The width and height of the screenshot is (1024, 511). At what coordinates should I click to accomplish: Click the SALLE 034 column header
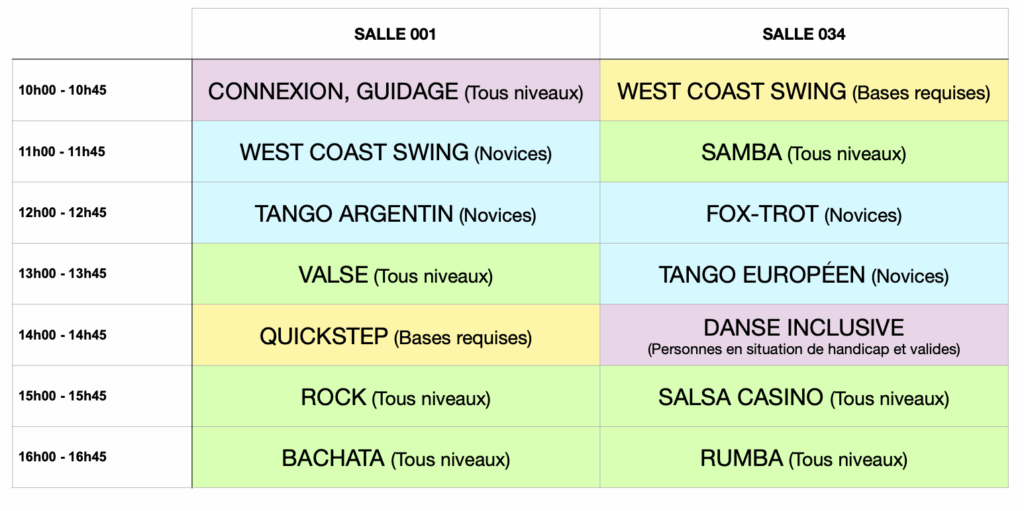(803, 34)
